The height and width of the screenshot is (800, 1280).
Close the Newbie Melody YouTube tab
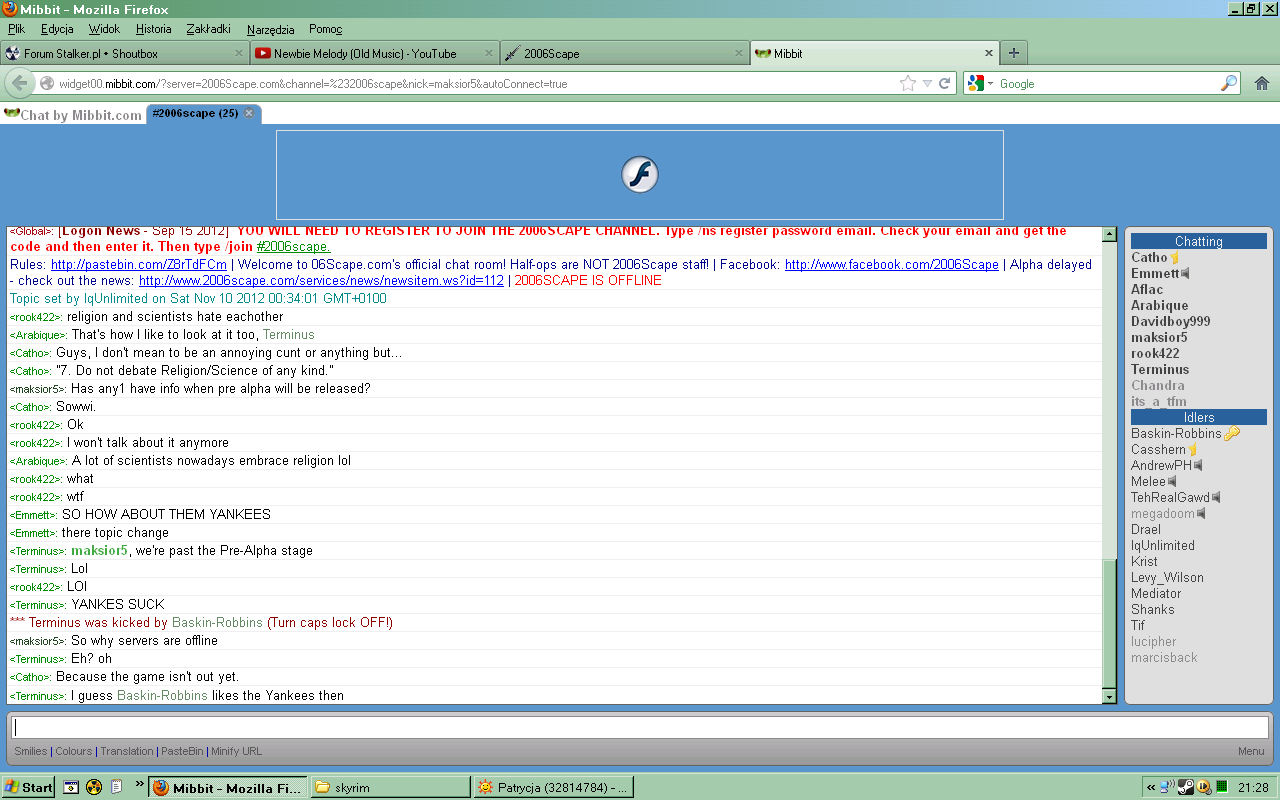[x=489, y=53]
